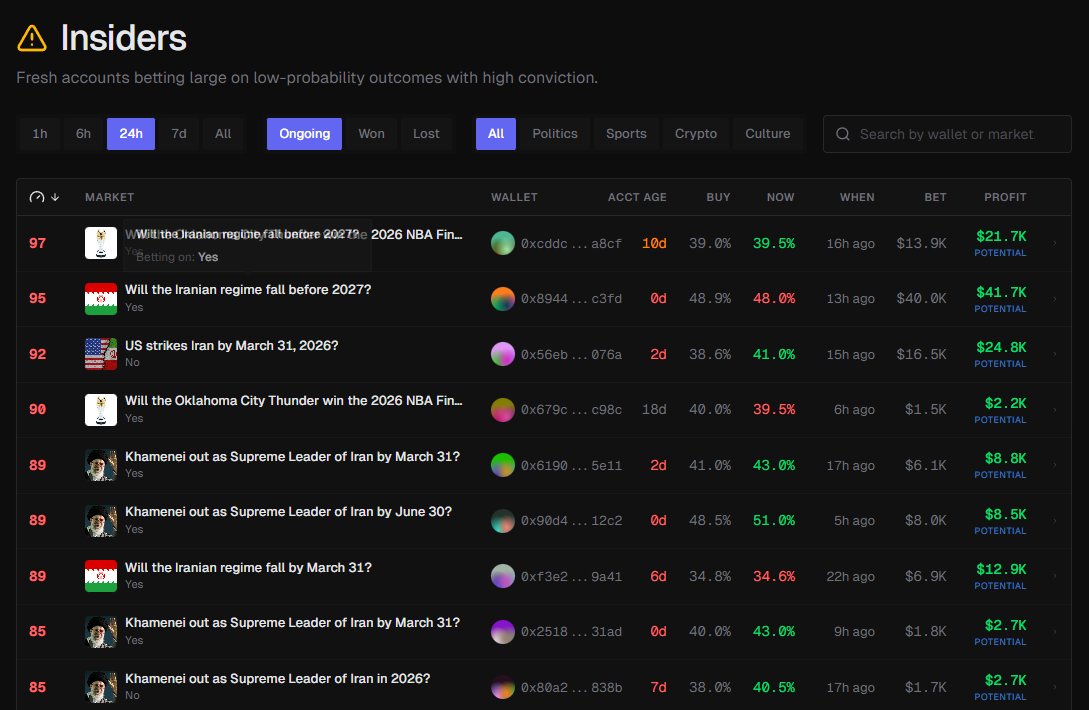Open 'Khamenei out as Supreme Leader of Iran in 2026?'
Viewport: 1089px width, 710px height.
point(277,679)
